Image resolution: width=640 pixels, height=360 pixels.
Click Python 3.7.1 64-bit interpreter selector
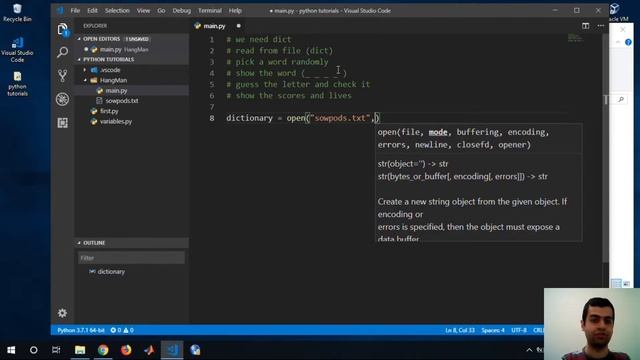point(81,330)
